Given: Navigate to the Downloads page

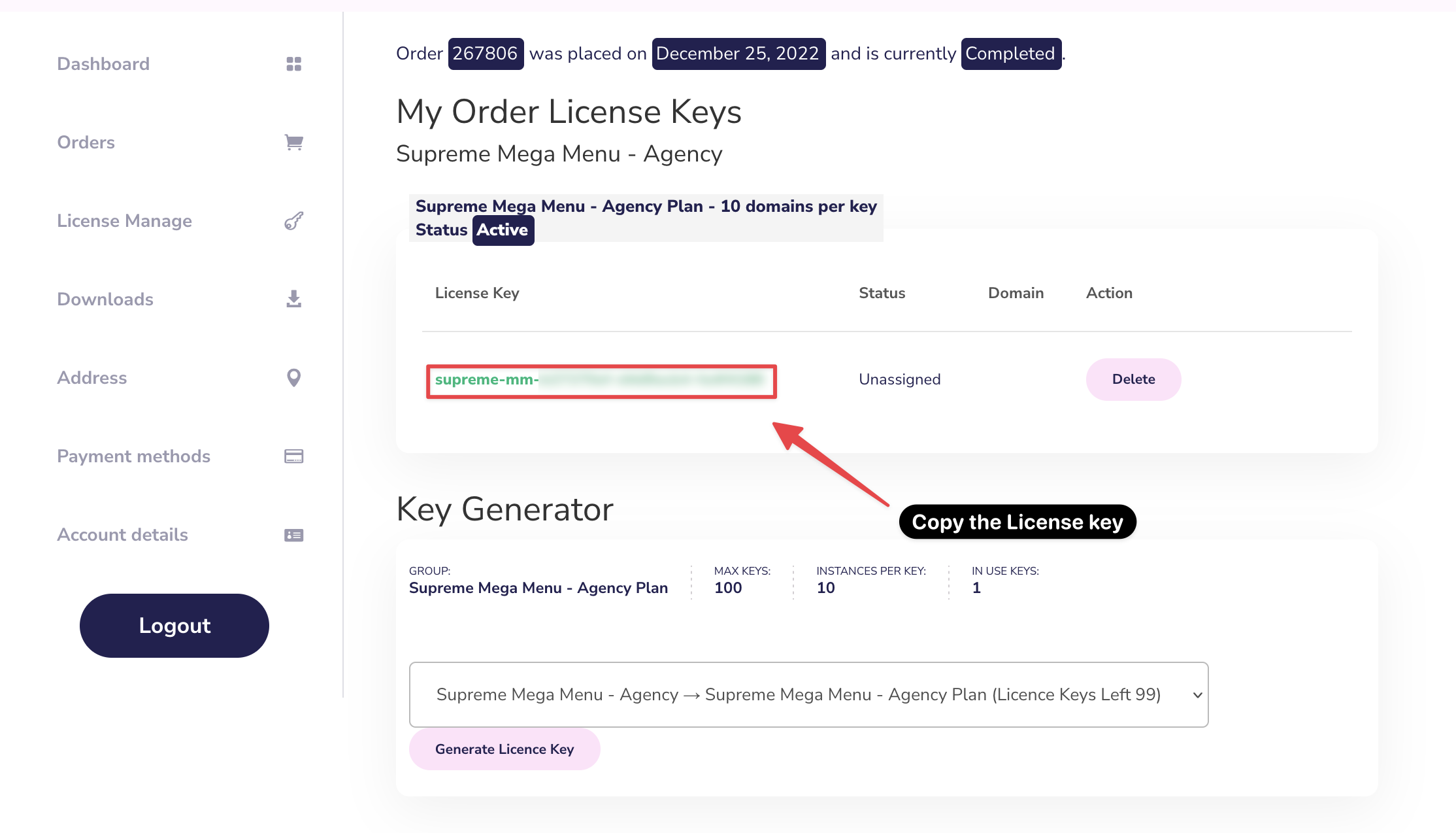Looking at the screenshot, I should [105, 299].
